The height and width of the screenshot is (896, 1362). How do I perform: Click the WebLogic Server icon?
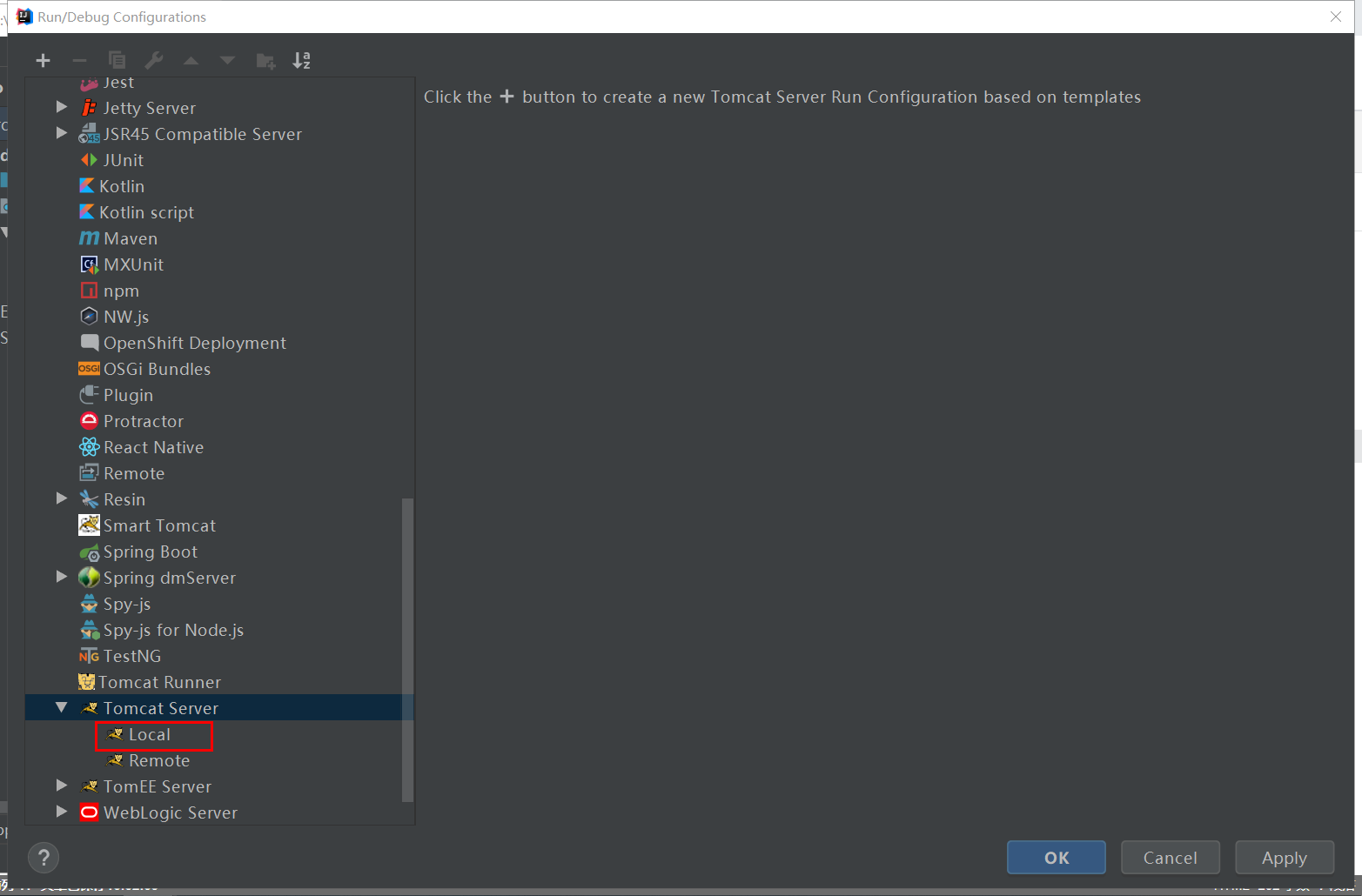[89, 812]
